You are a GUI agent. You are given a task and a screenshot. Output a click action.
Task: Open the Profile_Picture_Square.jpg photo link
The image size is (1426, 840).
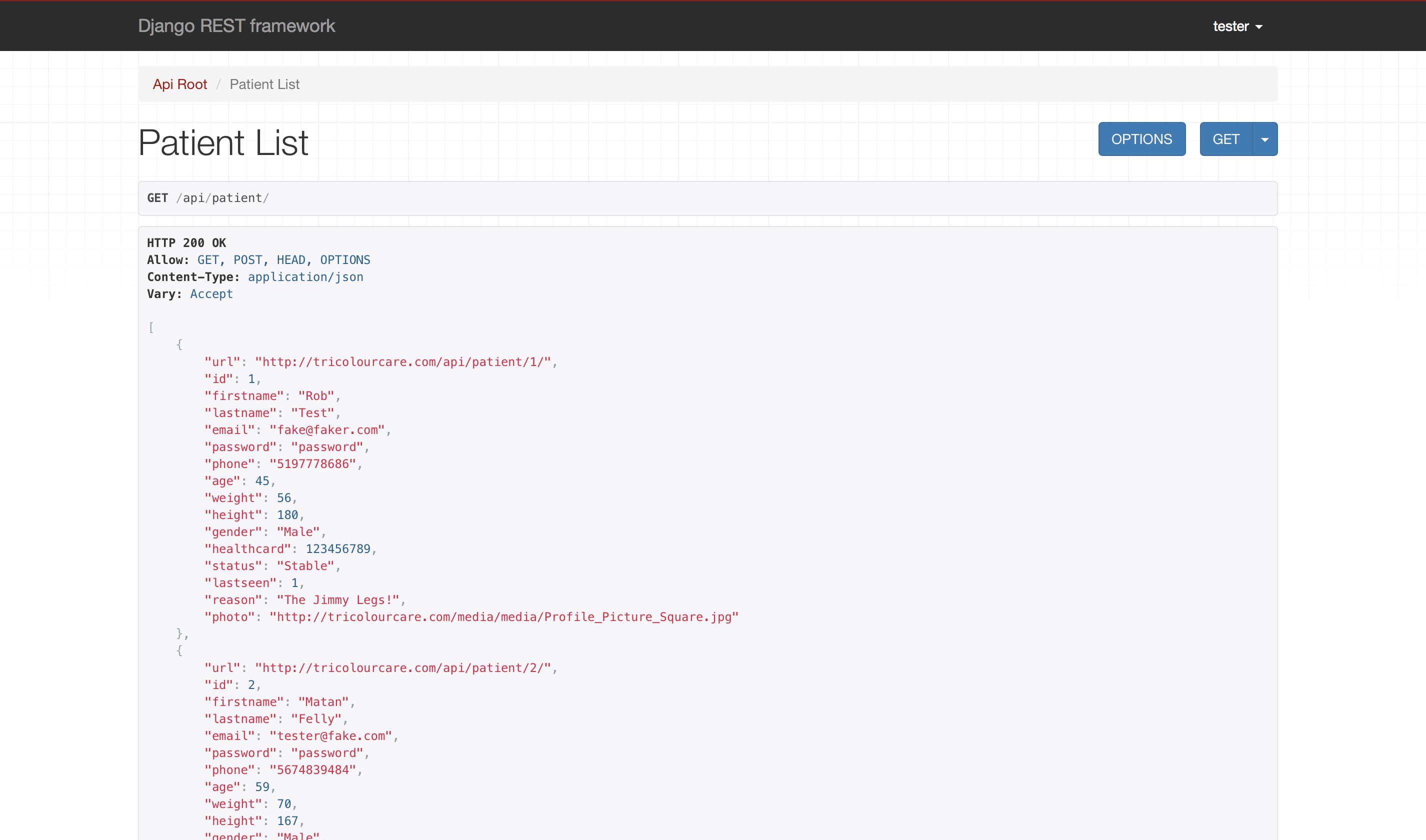[x=503, y=617]
